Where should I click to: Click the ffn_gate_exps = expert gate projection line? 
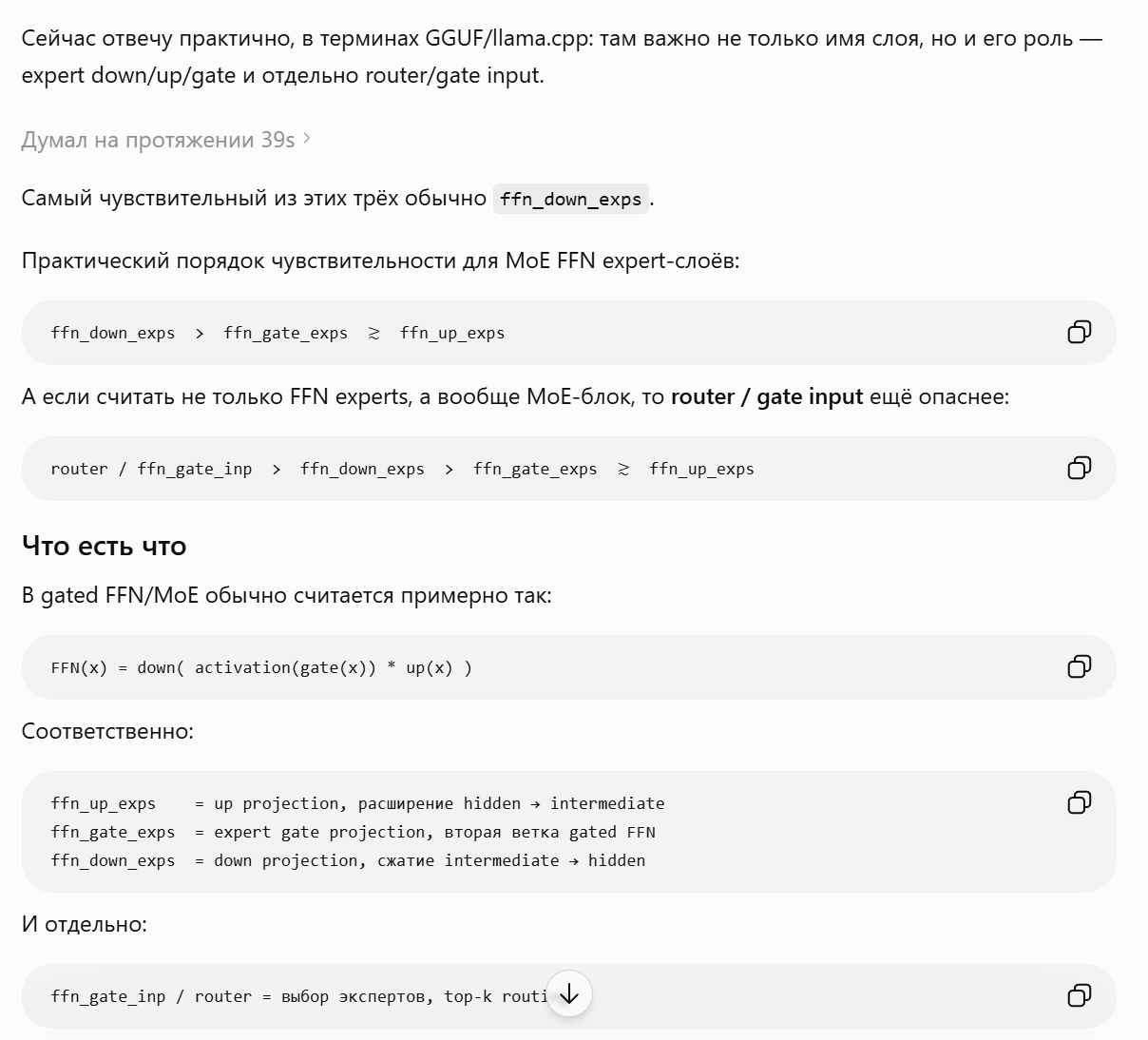tap(354, 832)
